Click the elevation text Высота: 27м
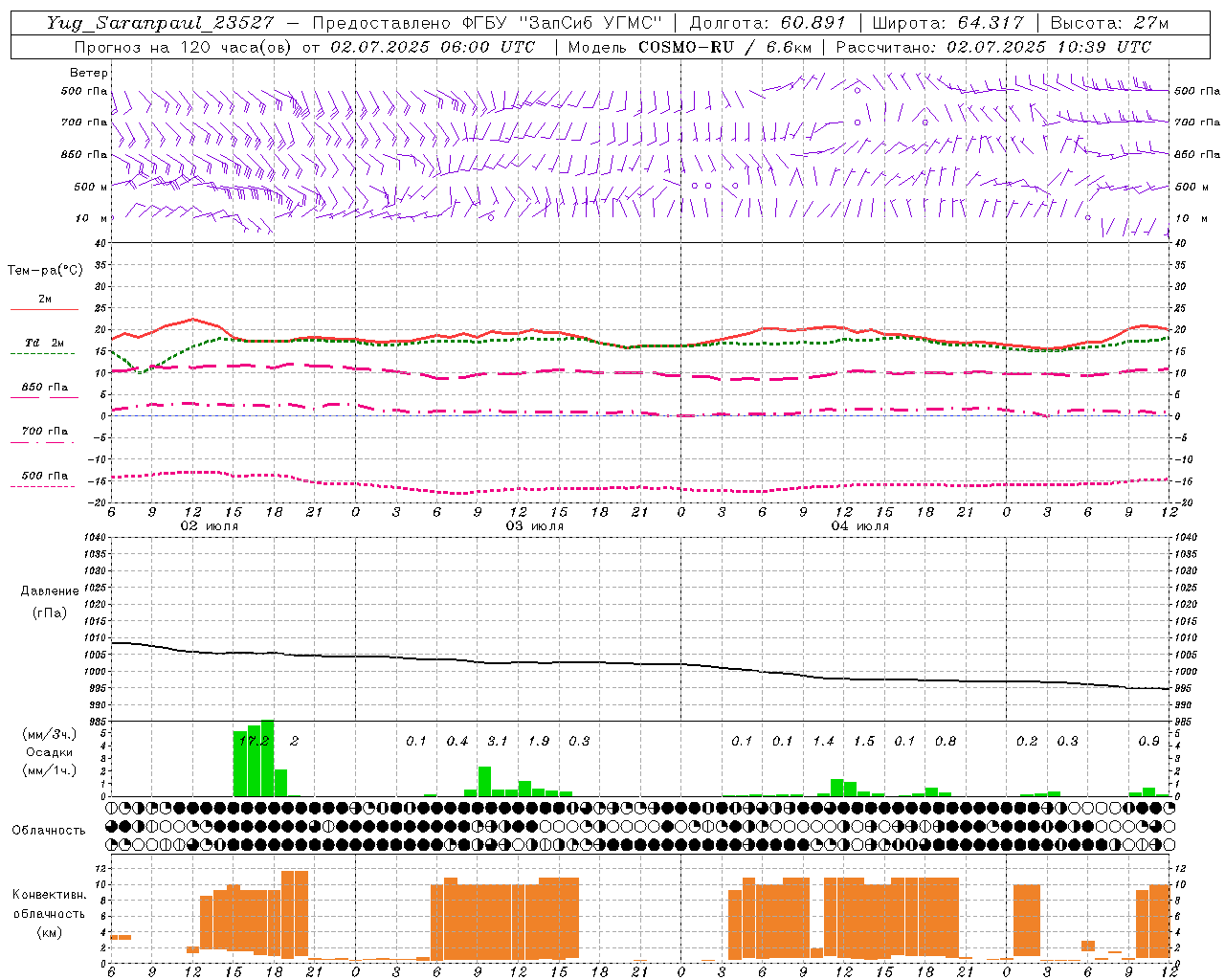The width and height of the screenshot is (1225, 980). coord(1109,23)
